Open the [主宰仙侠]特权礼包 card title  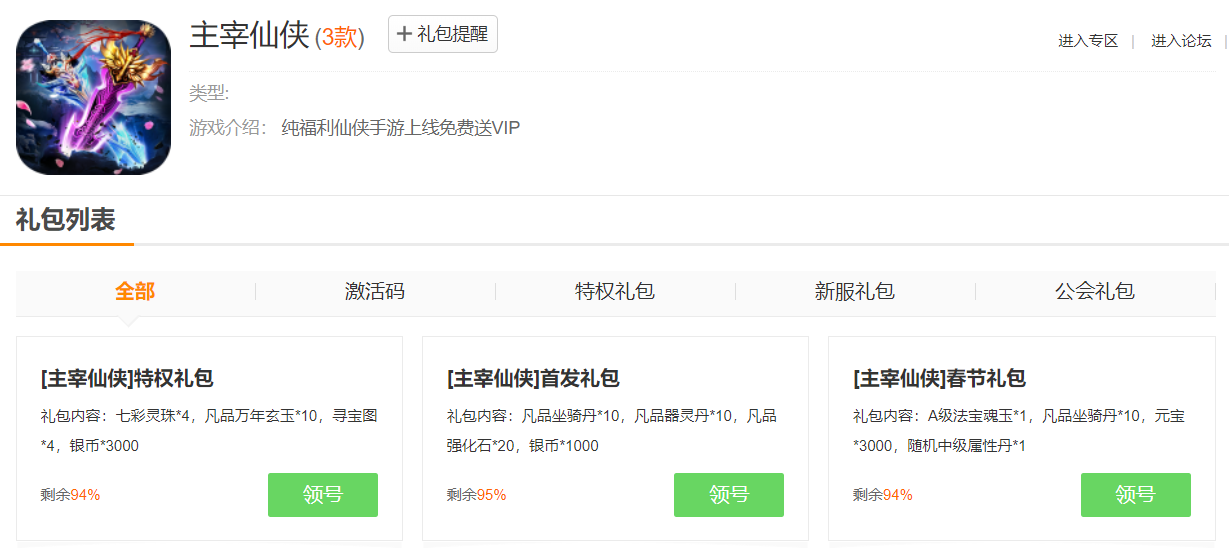tap(127, 379)
